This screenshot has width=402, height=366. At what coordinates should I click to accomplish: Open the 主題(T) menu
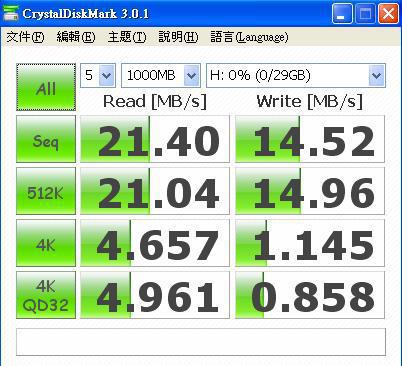pyautogui.click(x=127, y=37)
